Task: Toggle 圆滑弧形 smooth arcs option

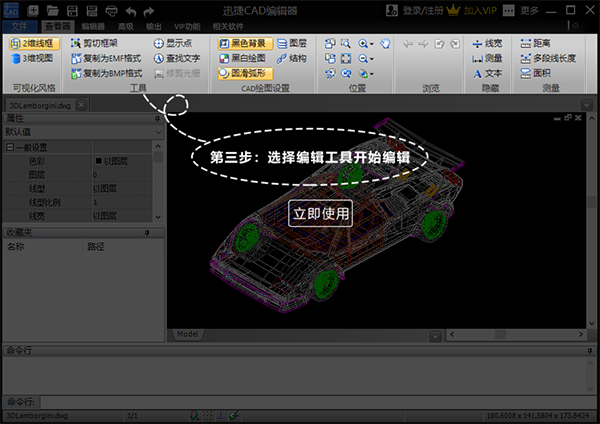Action: click(x=245, y=73)
